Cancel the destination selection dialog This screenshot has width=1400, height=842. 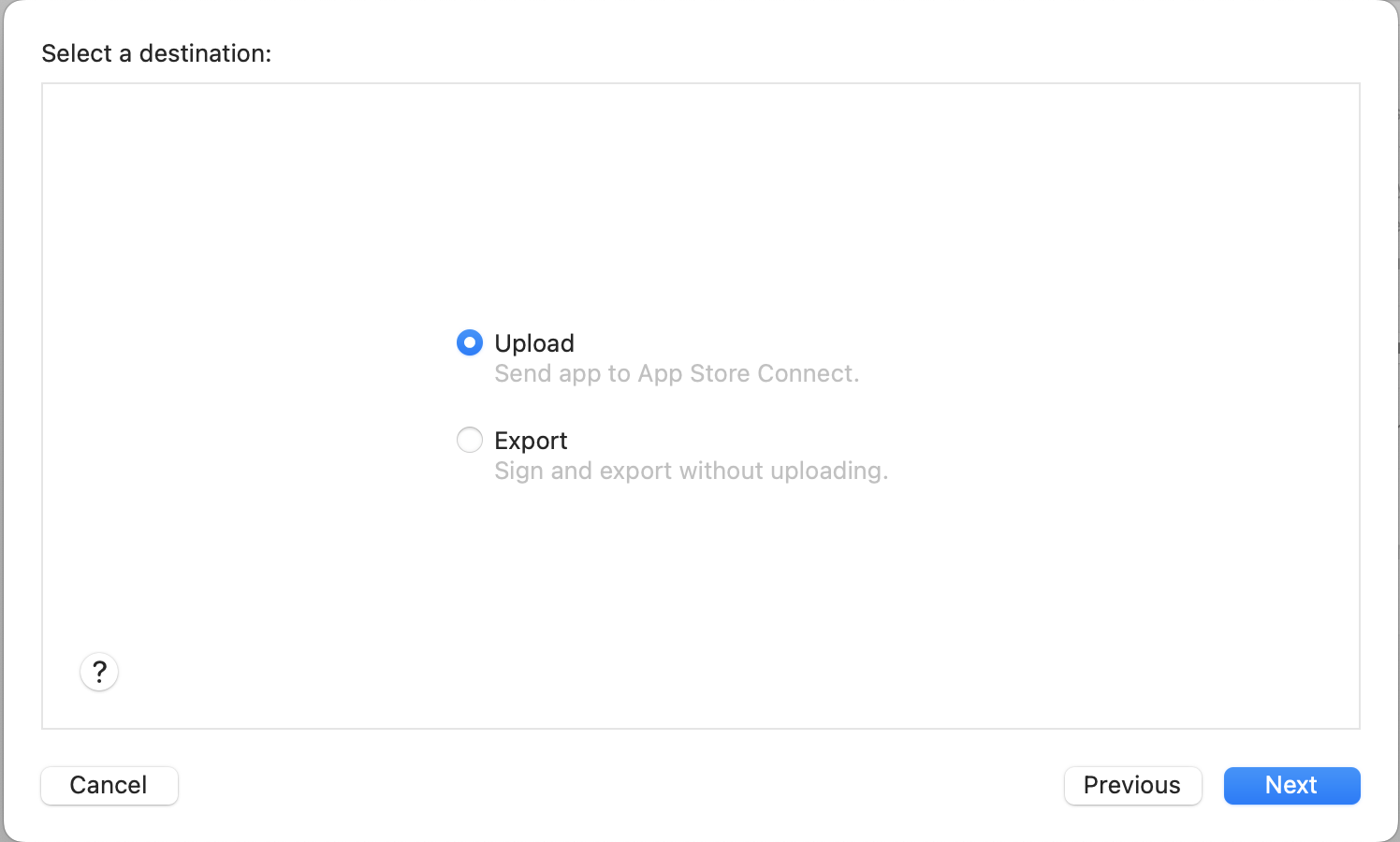[x=109, y=785]
